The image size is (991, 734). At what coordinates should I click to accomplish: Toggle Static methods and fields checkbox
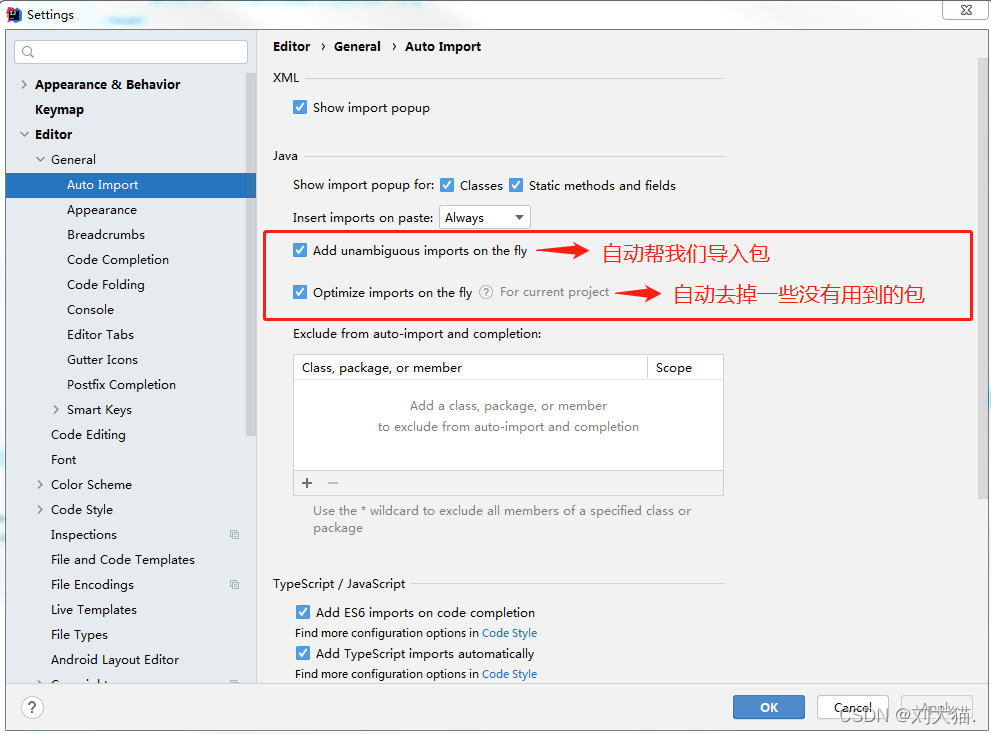click(x=516, y=185)
